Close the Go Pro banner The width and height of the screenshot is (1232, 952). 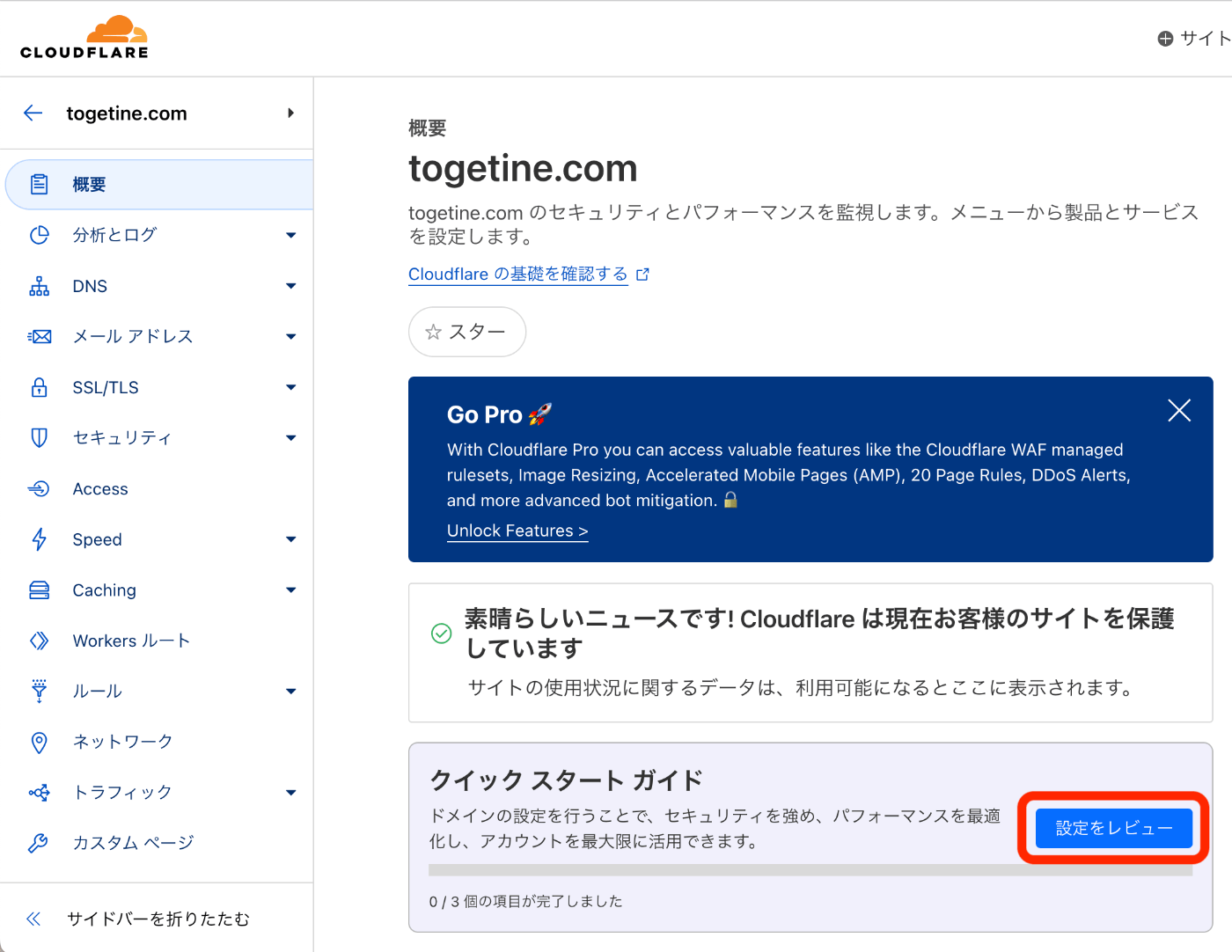click(1179, 410)
